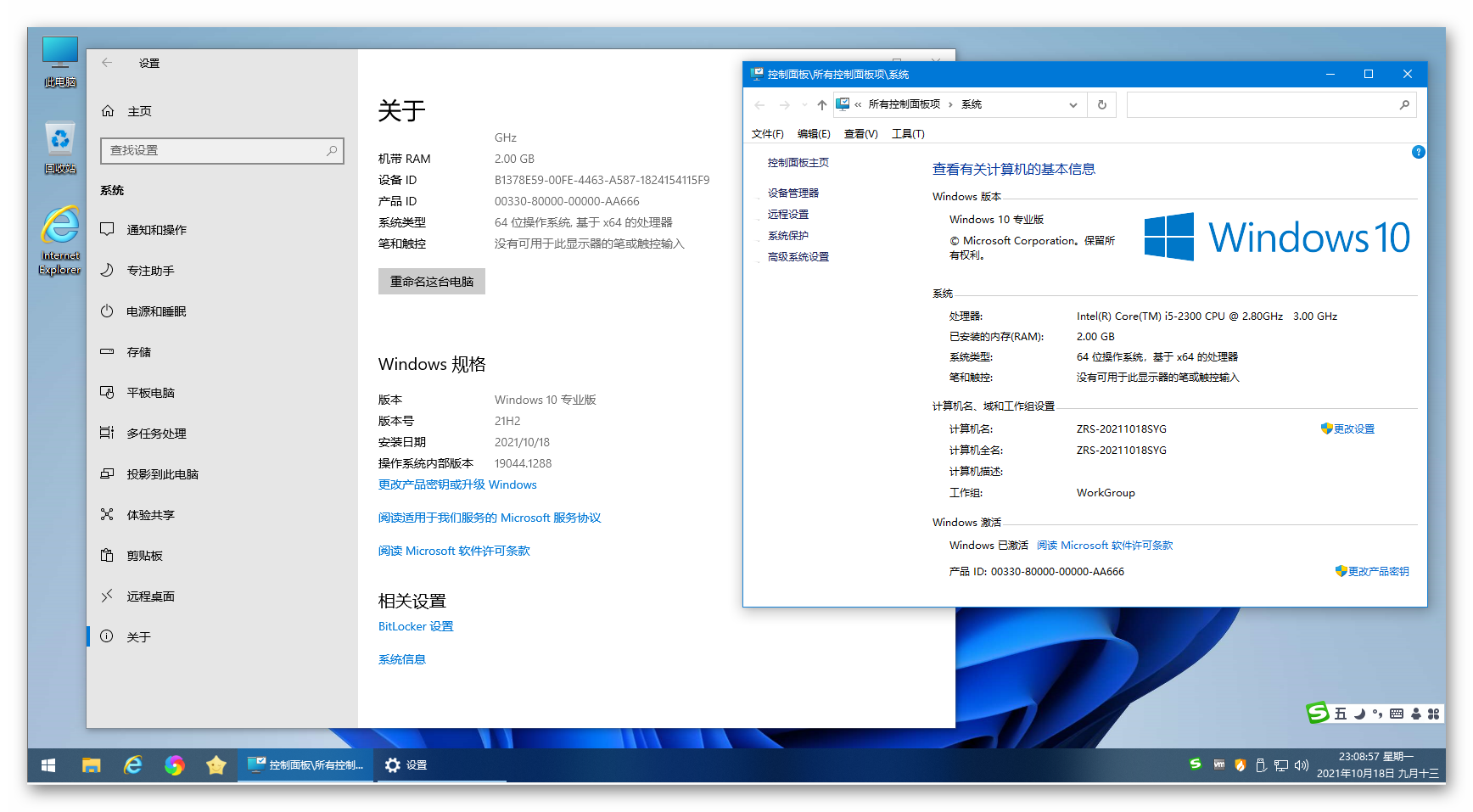
Task: Click 远程设置 link in Control Panel
Action: (x=788, y=215)
